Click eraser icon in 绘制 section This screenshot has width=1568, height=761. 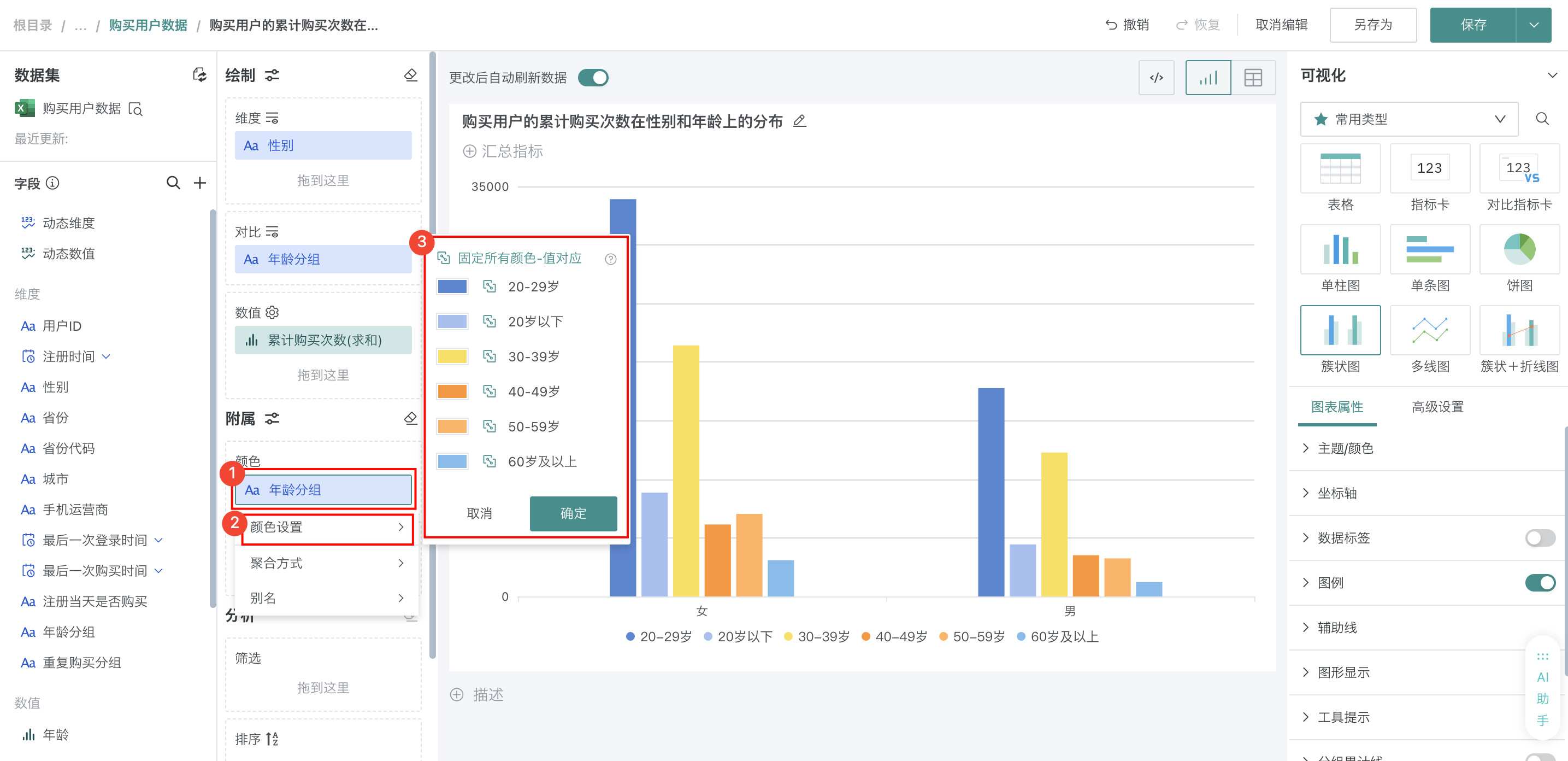pyautogui.click(x=410, y=75)
